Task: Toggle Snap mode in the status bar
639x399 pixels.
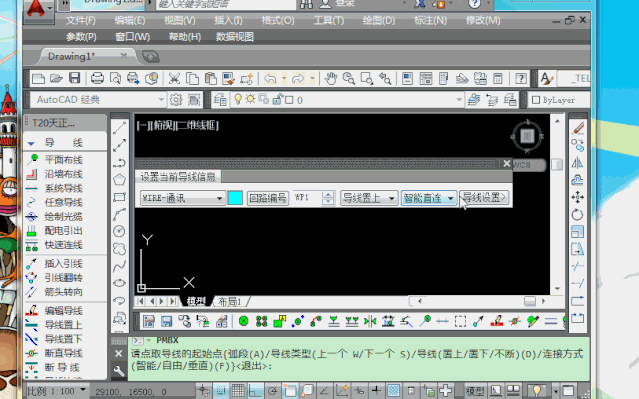Action: (x=220, y=391)
